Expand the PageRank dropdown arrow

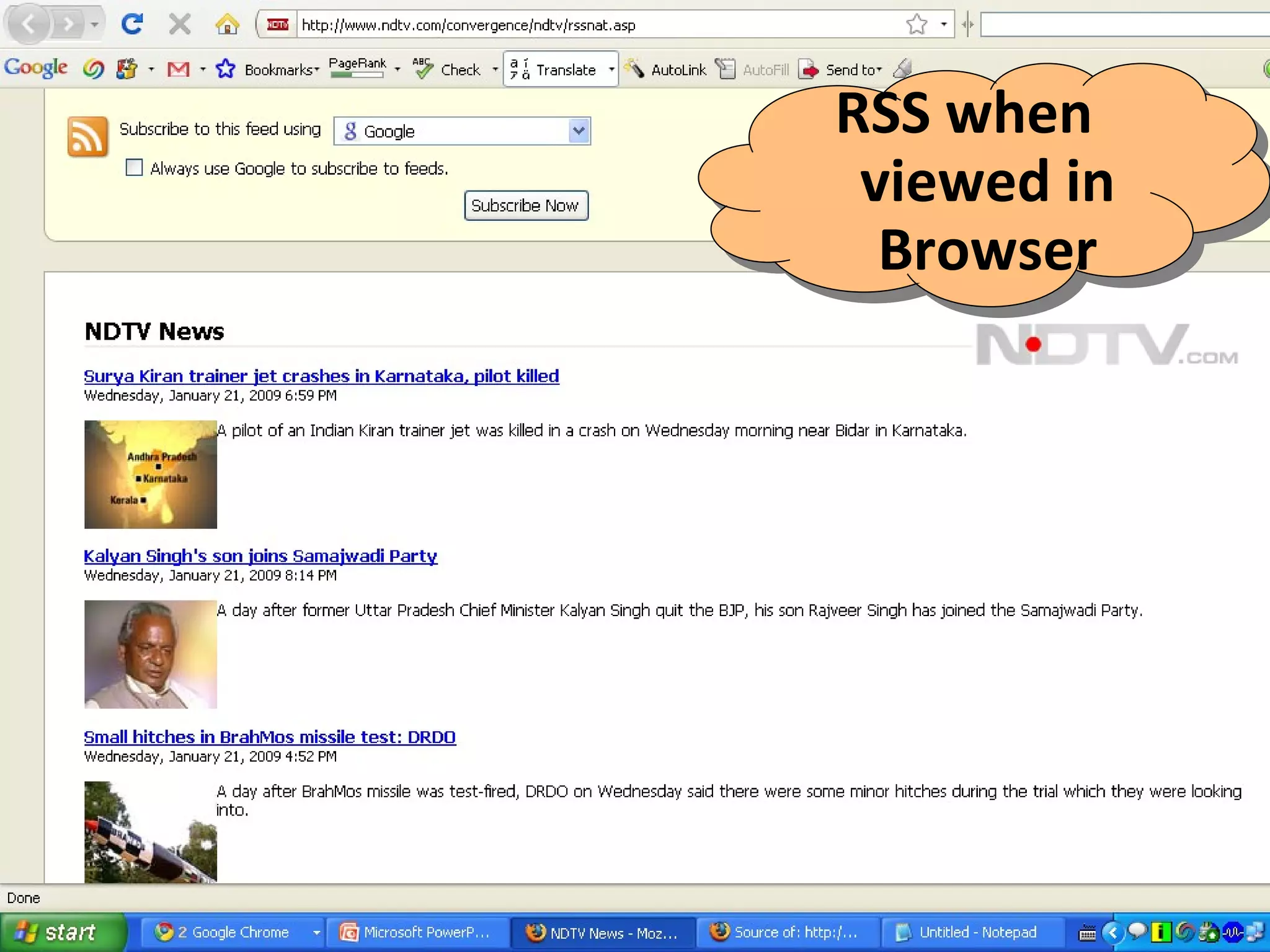point(397,69)
